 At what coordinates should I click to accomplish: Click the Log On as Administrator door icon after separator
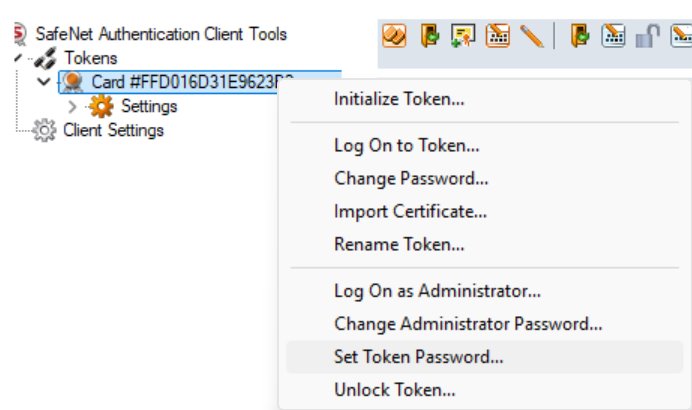pyautogui.click(x=580, y=36)
